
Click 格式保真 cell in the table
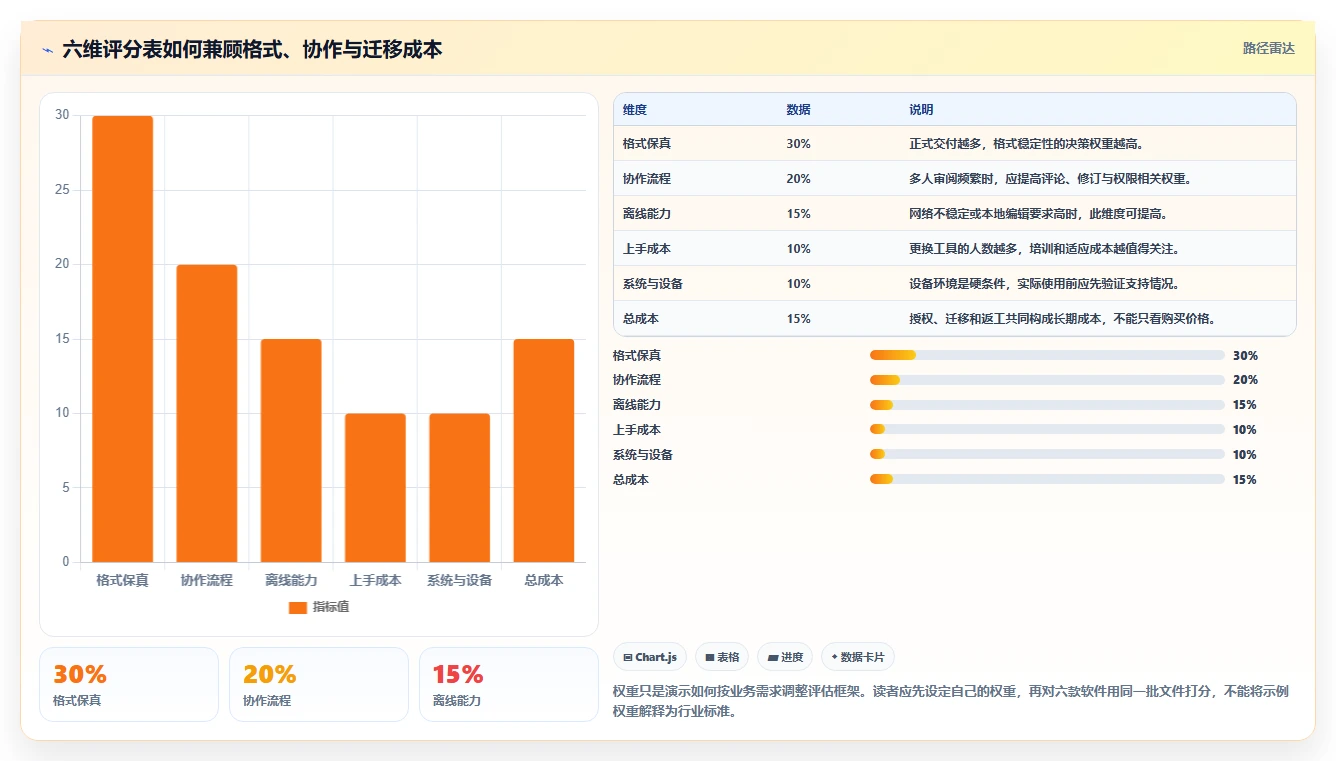pos(647,144)
